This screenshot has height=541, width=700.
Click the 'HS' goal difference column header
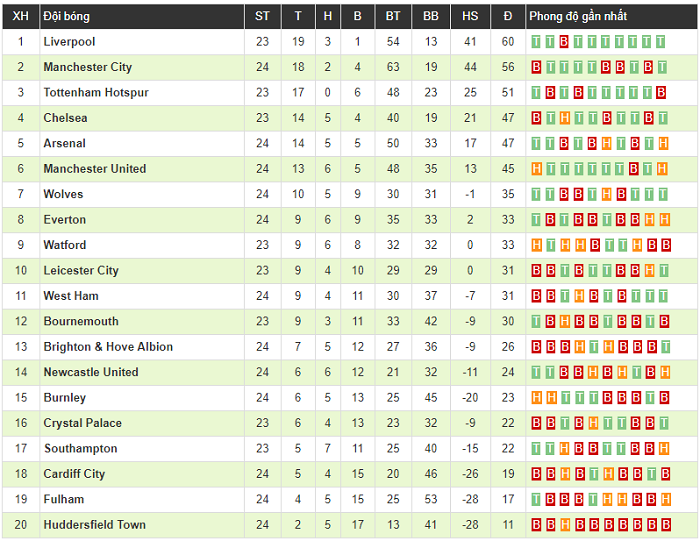pyautogui.click(x=470, y=16)
